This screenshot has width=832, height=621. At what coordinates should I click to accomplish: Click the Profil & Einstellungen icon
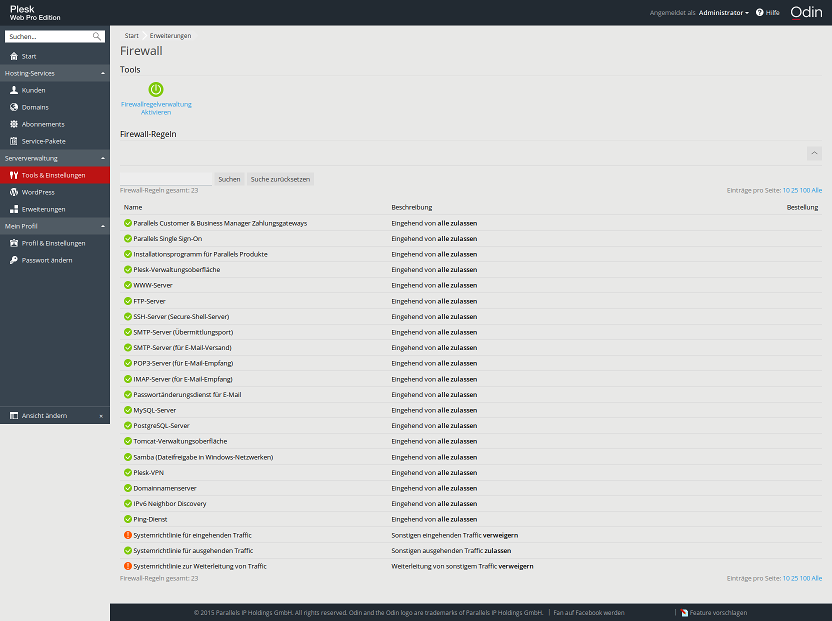(14, 243)
